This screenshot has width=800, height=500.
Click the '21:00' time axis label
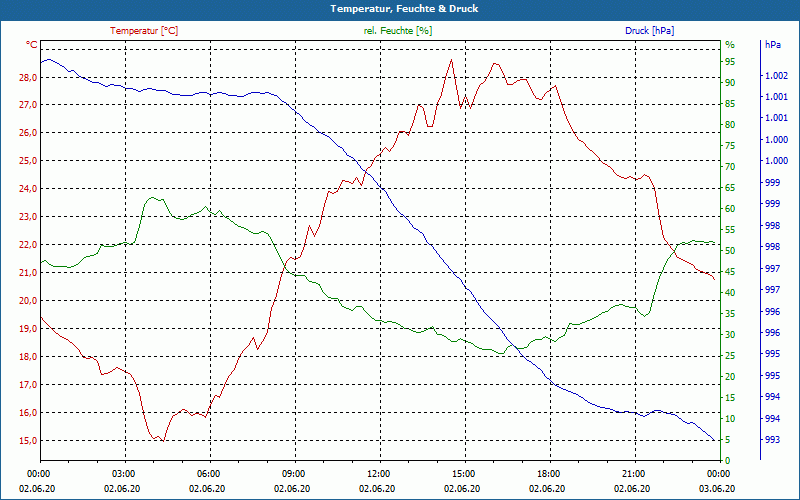pyautogui.click(x=633, y=473)
